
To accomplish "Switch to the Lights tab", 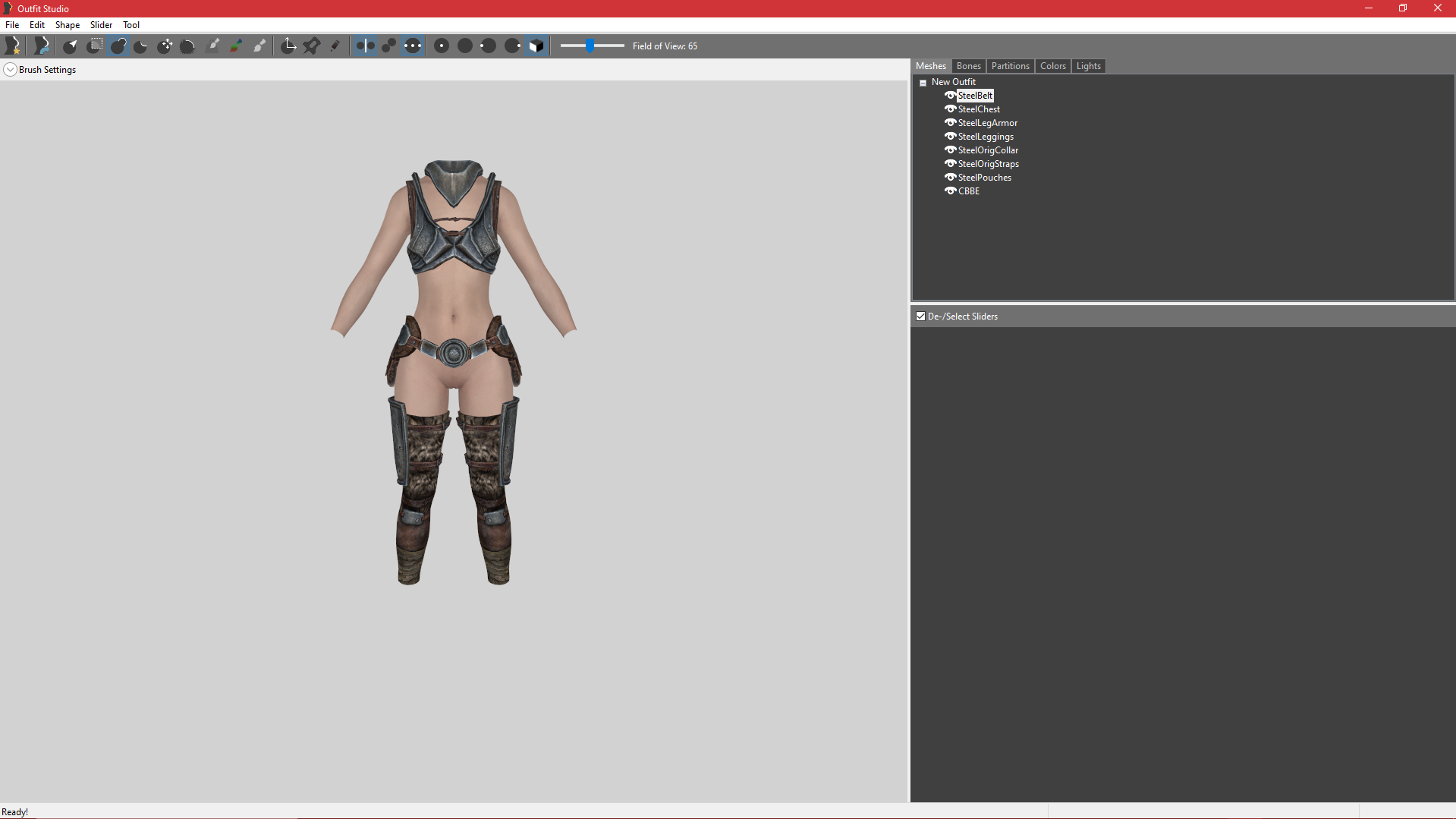I will 1089,66.
